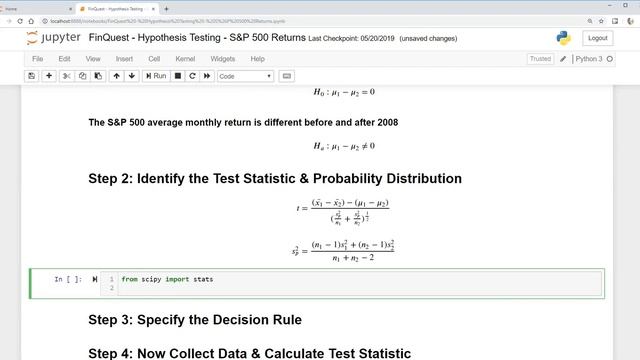640x360 pixels.
Task: Open the cell type Code dropdown
Action: click(245, 76)
